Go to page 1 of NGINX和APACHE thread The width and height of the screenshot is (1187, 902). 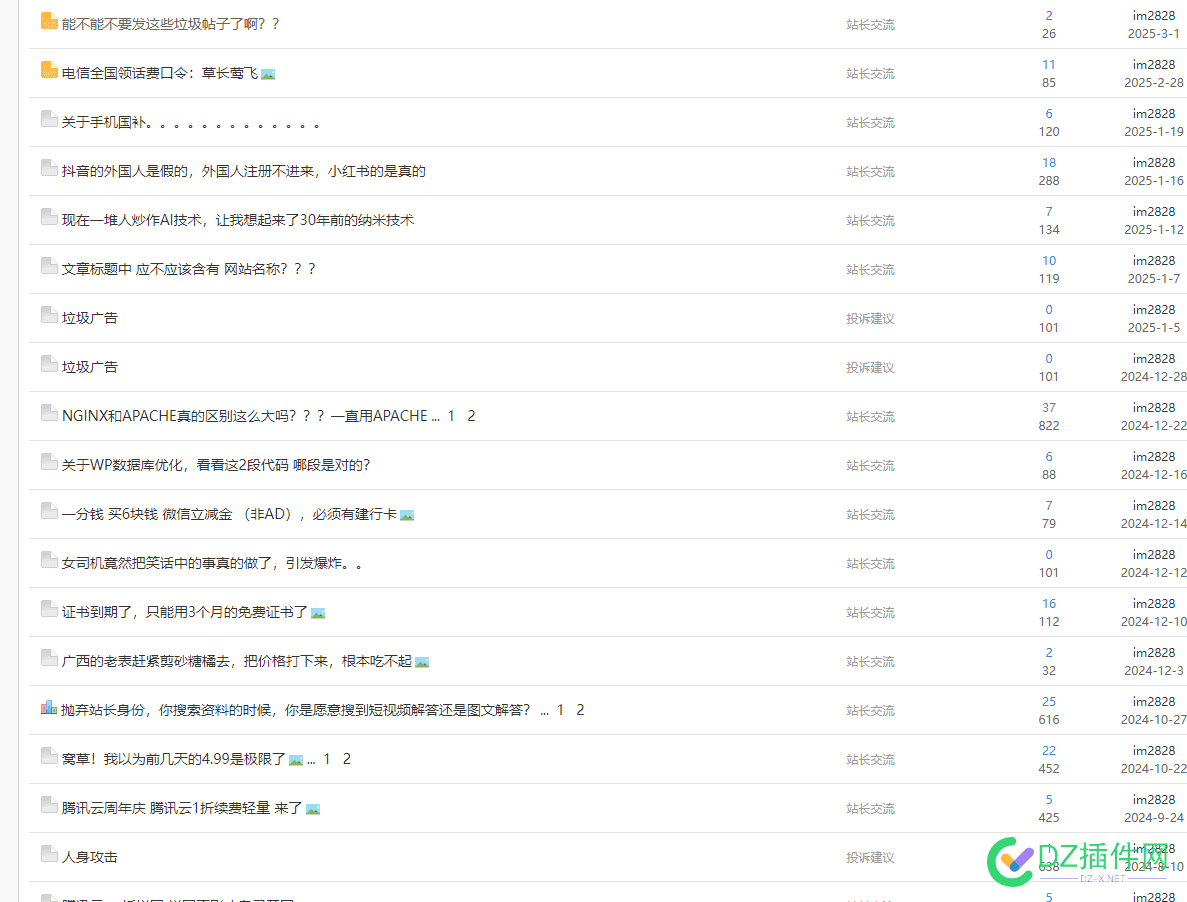[451, 416]
